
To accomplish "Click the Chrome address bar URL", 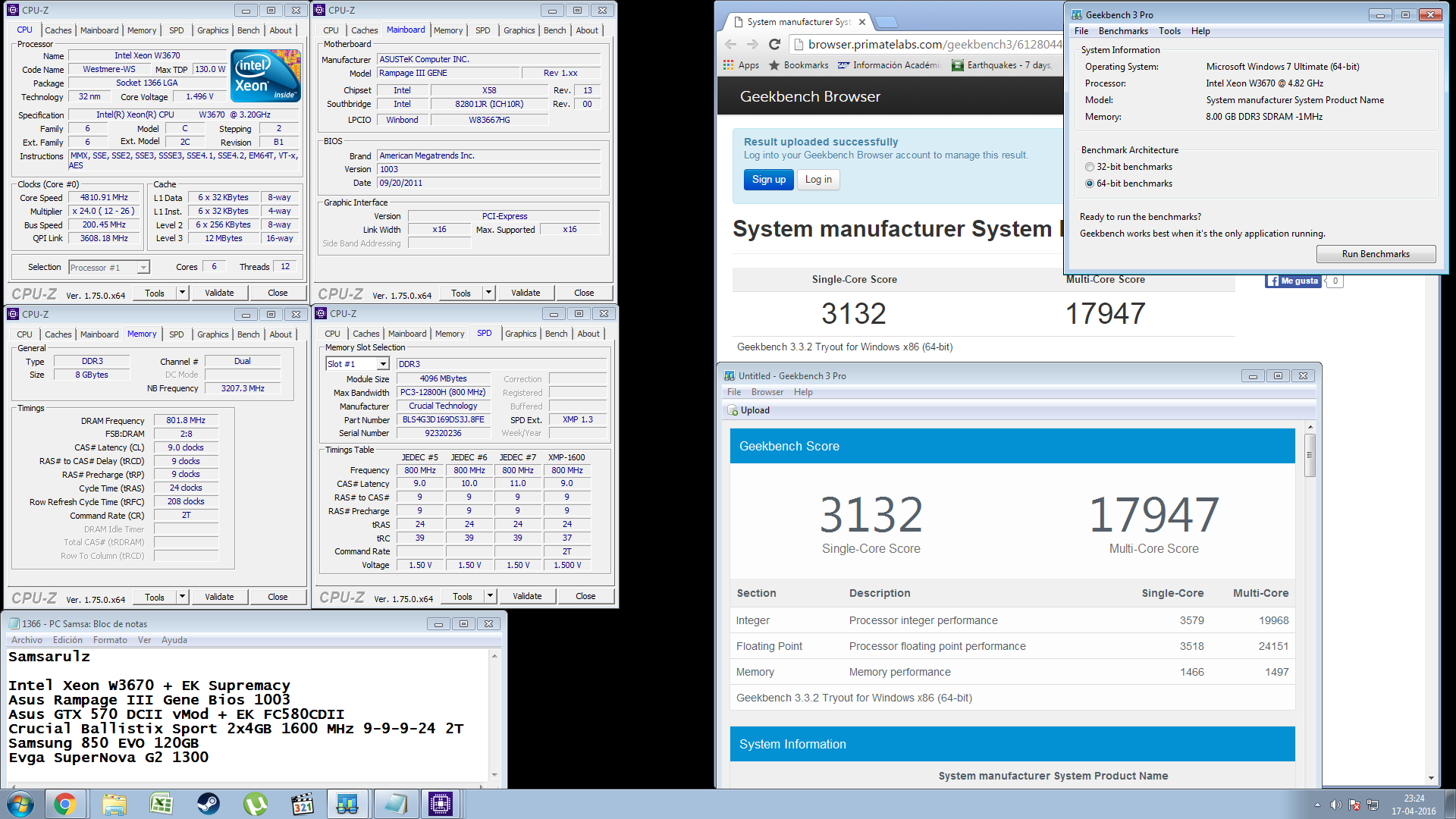I will tap(934, 44).
